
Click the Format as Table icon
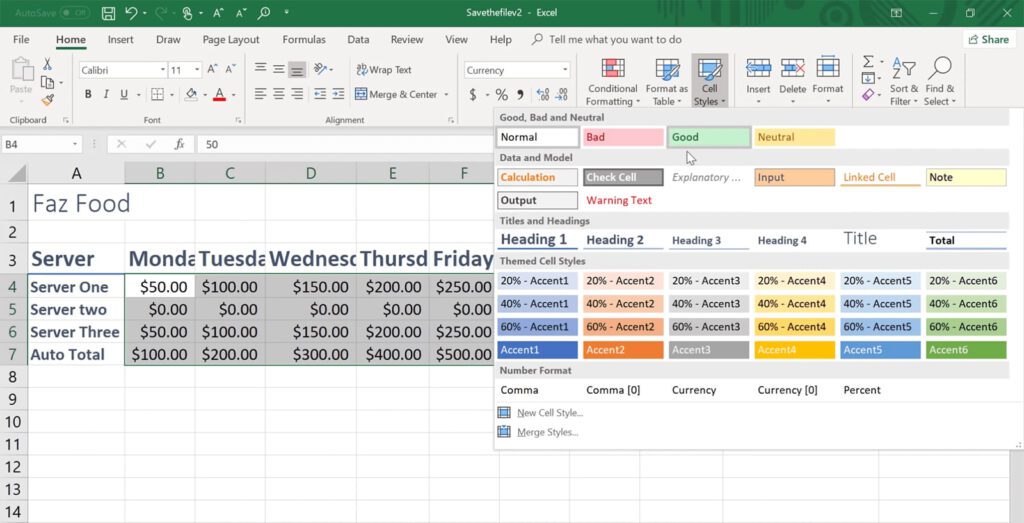667,69
